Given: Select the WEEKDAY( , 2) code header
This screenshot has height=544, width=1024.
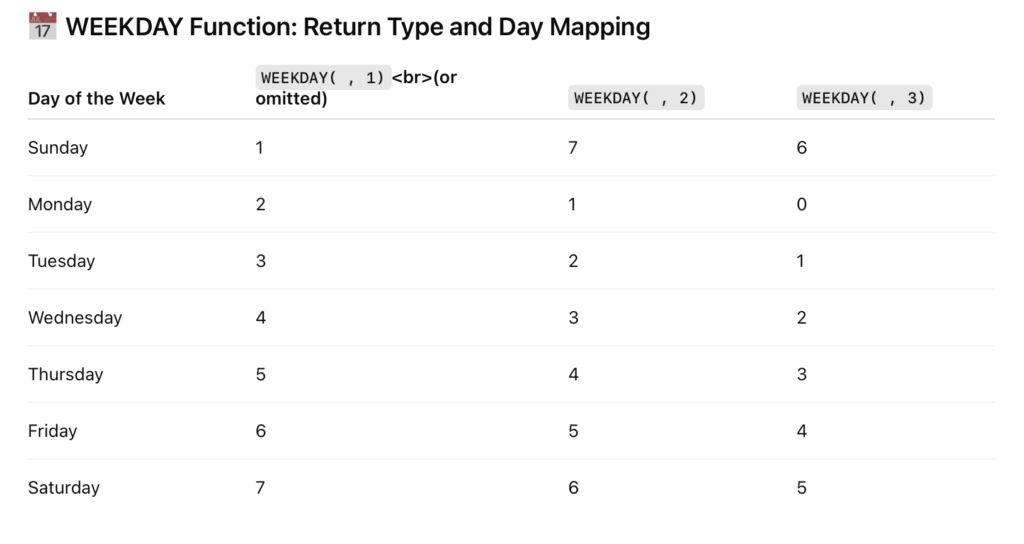Looking at the screenshot, I should (x=636, y=98).
